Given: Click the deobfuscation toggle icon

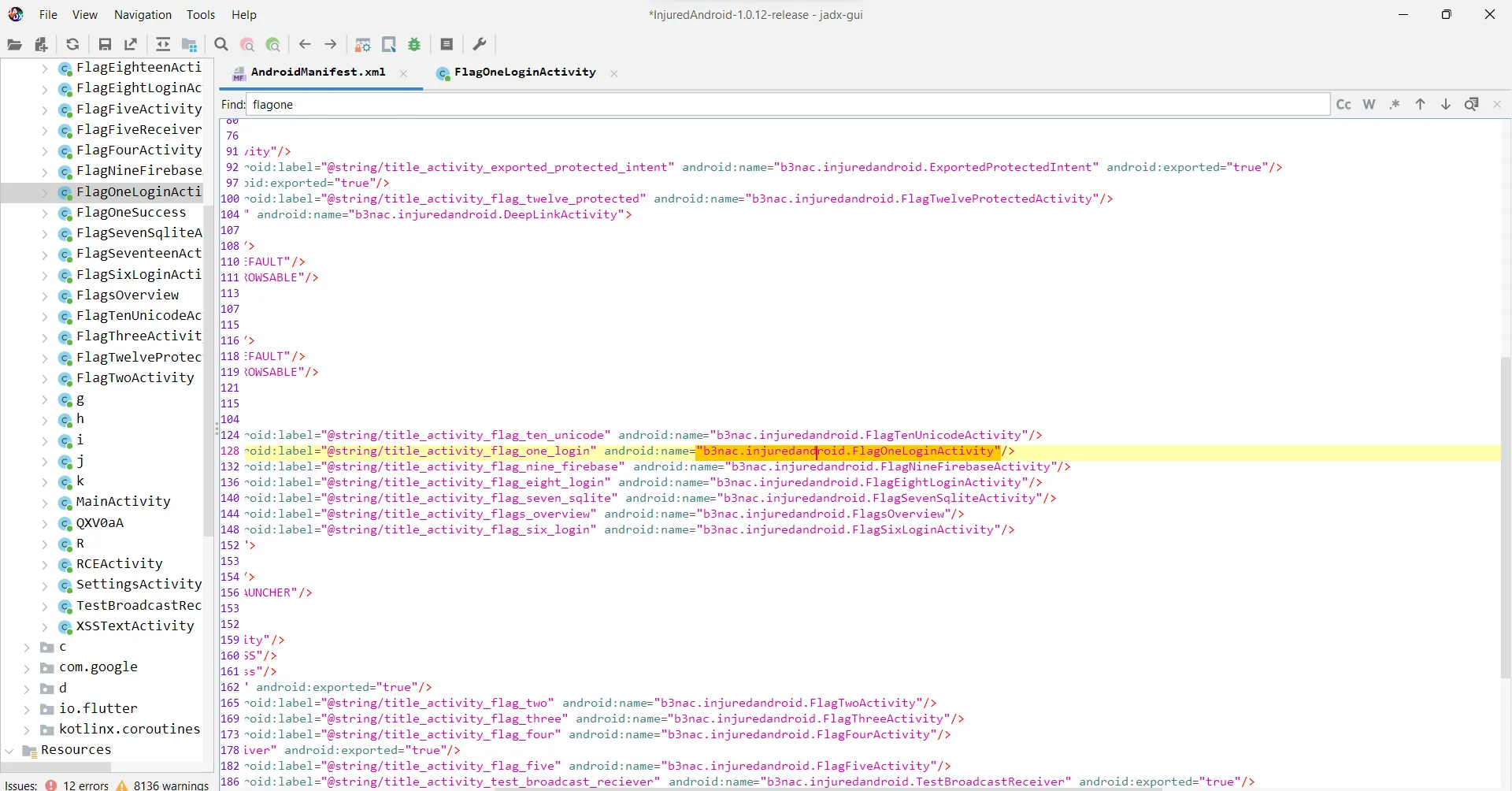Looking at the screenshot, I should (x=362, y=45).
